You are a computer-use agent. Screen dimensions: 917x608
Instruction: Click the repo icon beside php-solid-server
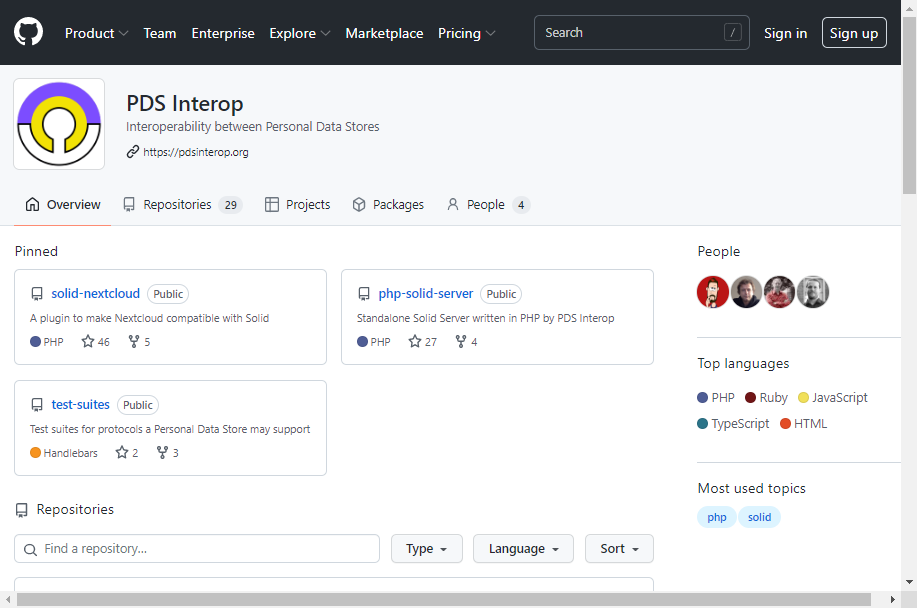(x=364, y=293)
